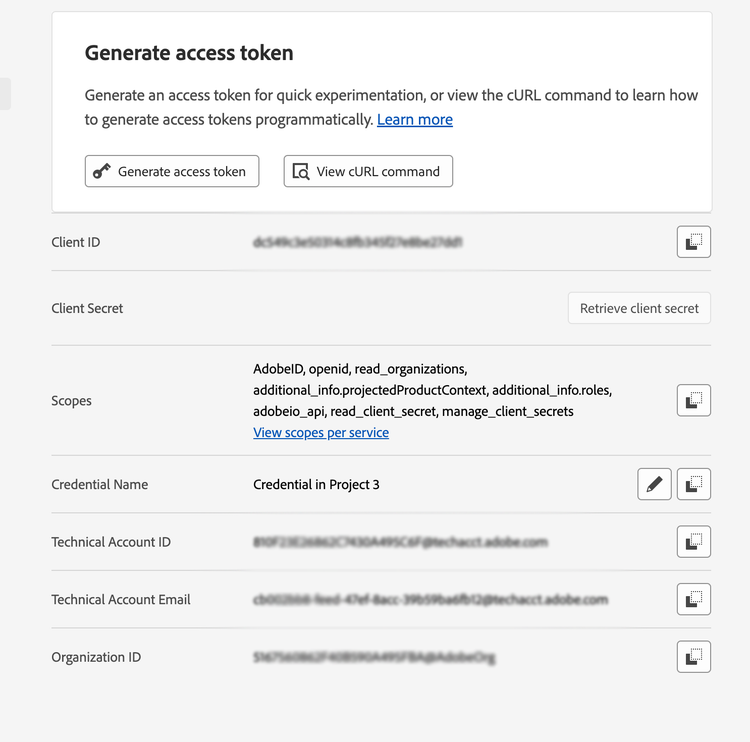The width and height of the screenshot is (750, 742).
Task: Click the 'Generate access token' heading
Action: (x=189, y=53)
